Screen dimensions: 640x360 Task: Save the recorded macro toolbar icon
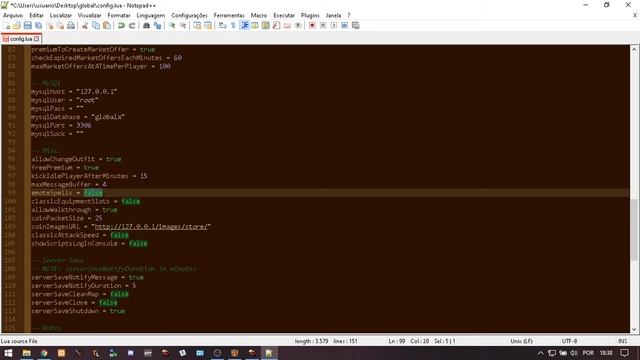pos(356,25)
